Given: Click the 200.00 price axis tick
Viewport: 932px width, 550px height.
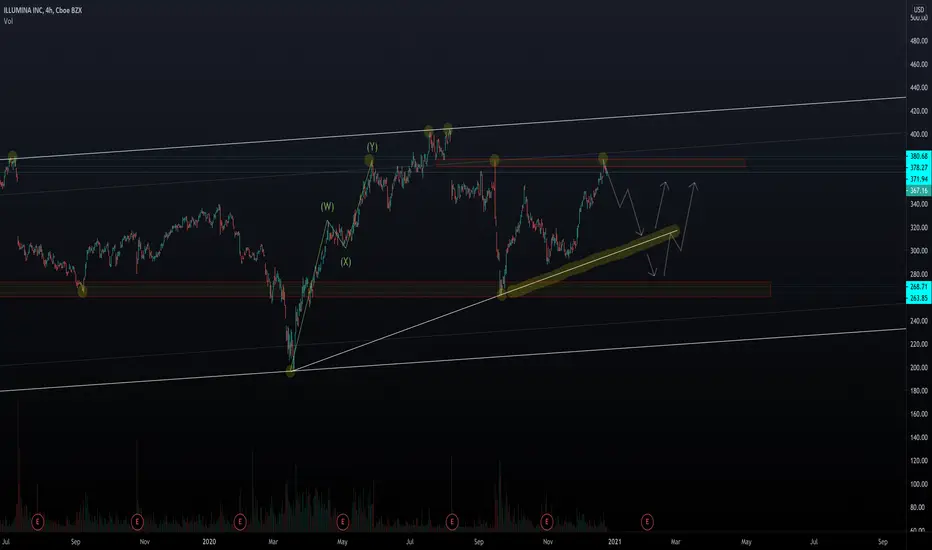Looking at the screenshot, I should 919,367.
